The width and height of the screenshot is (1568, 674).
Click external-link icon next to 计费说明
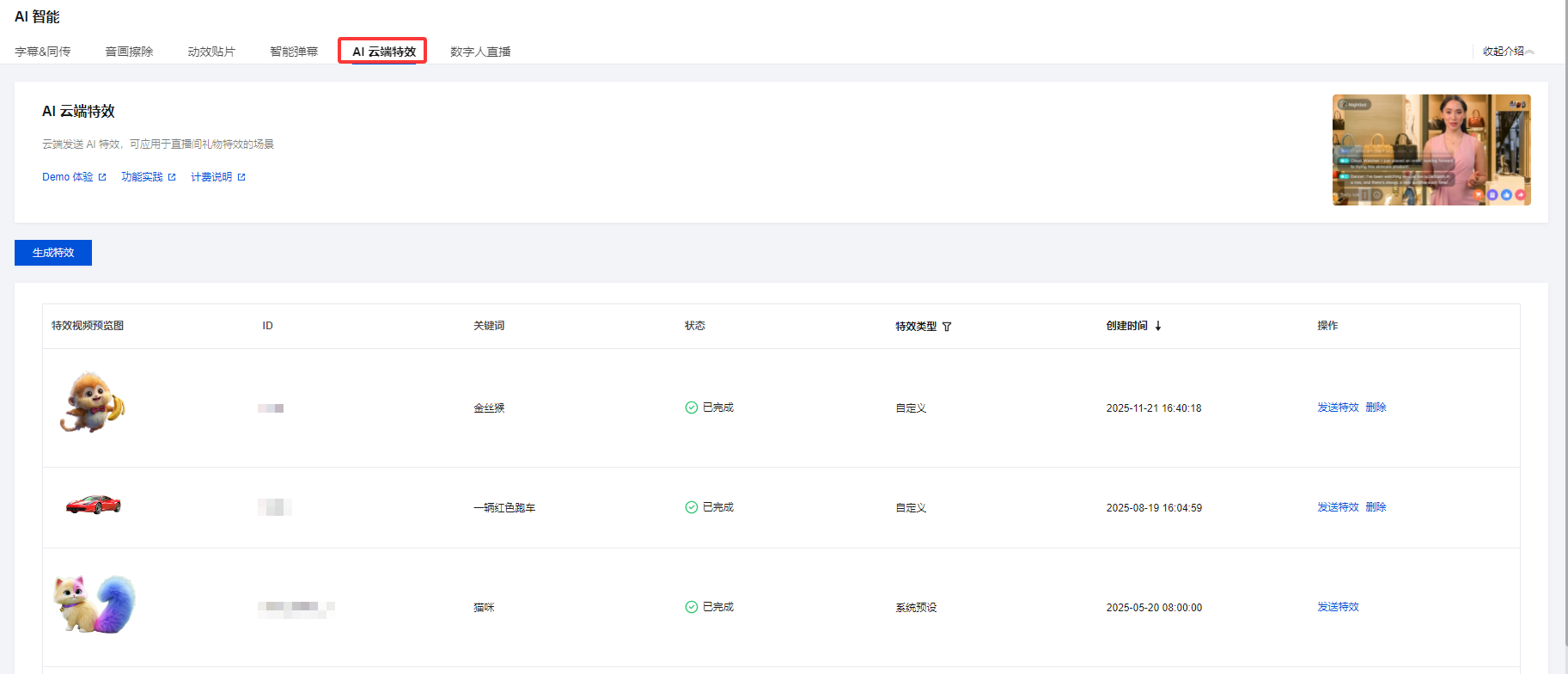pos(241,177)
